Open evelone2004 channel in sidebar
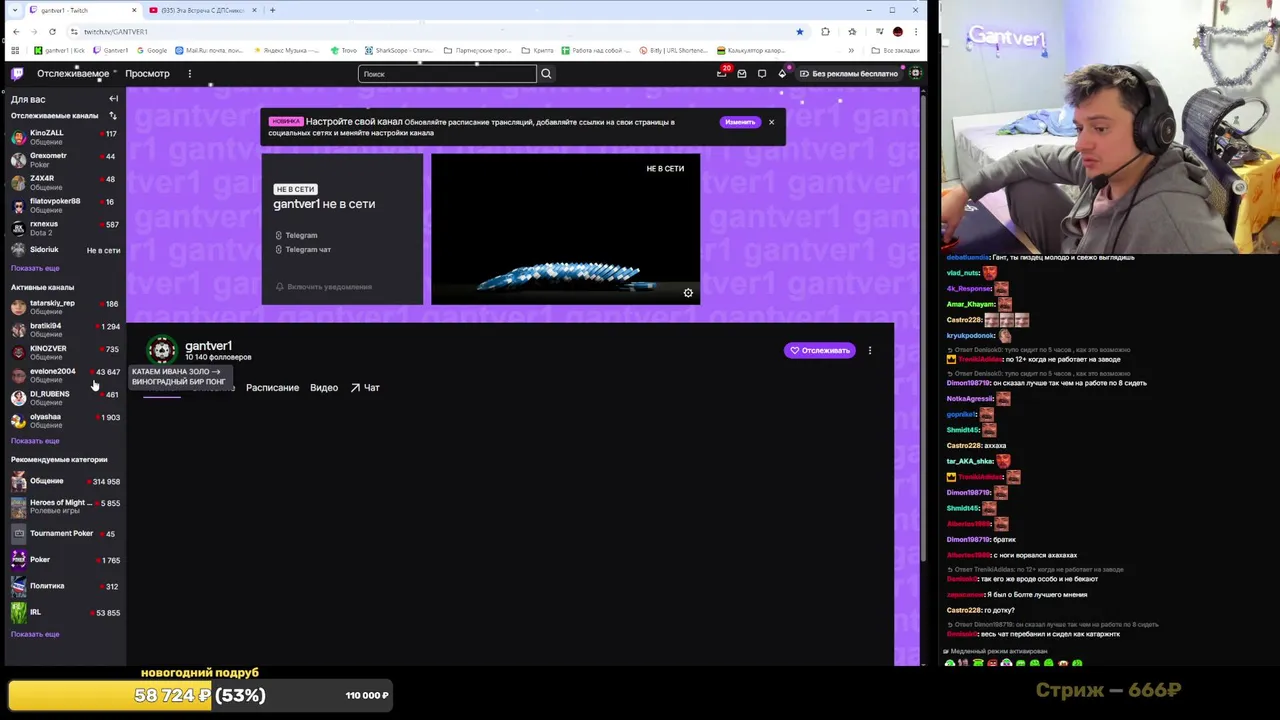This screenshot has width=1280, height=720. click(x=65, y=375)
